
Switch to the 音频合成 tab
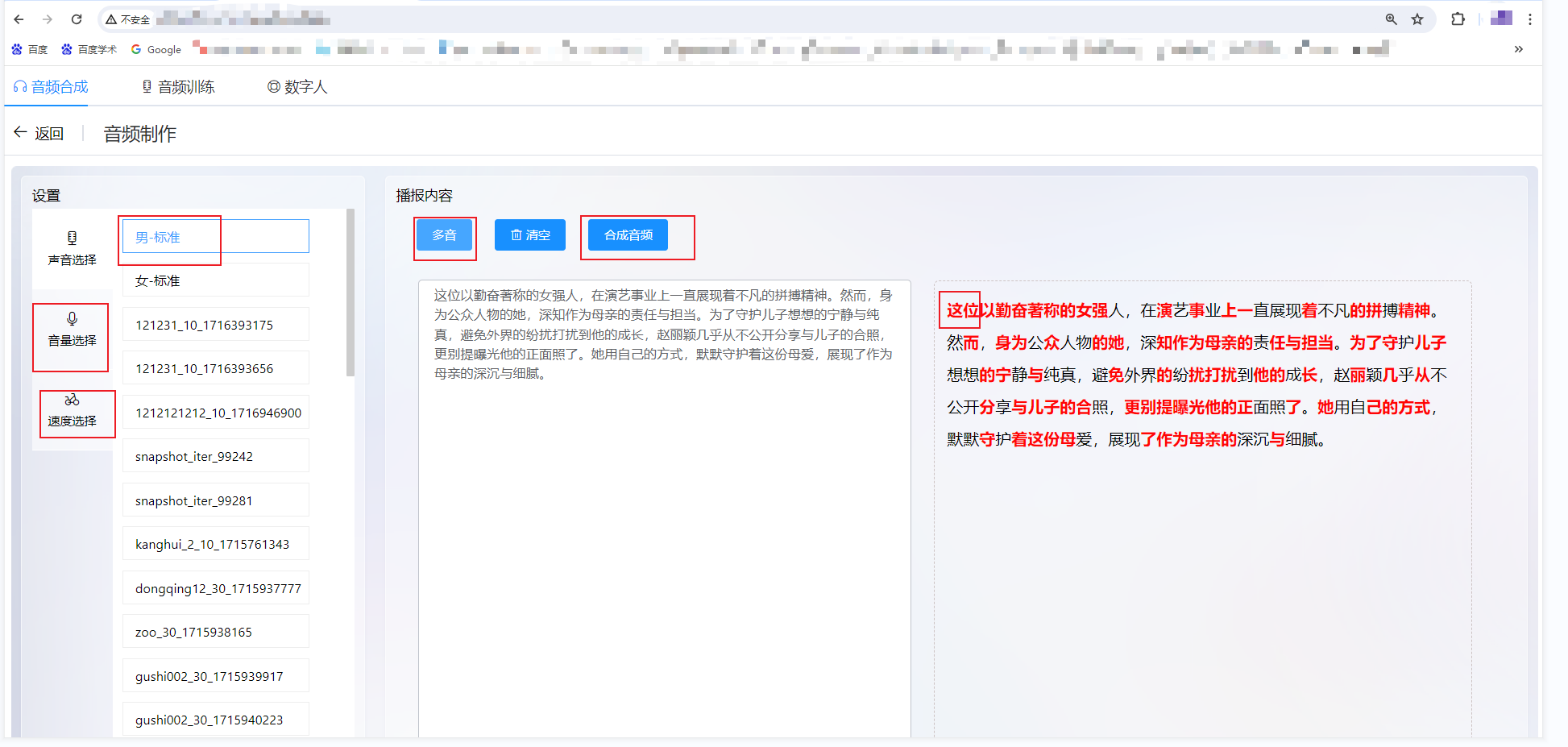(52, 87)
